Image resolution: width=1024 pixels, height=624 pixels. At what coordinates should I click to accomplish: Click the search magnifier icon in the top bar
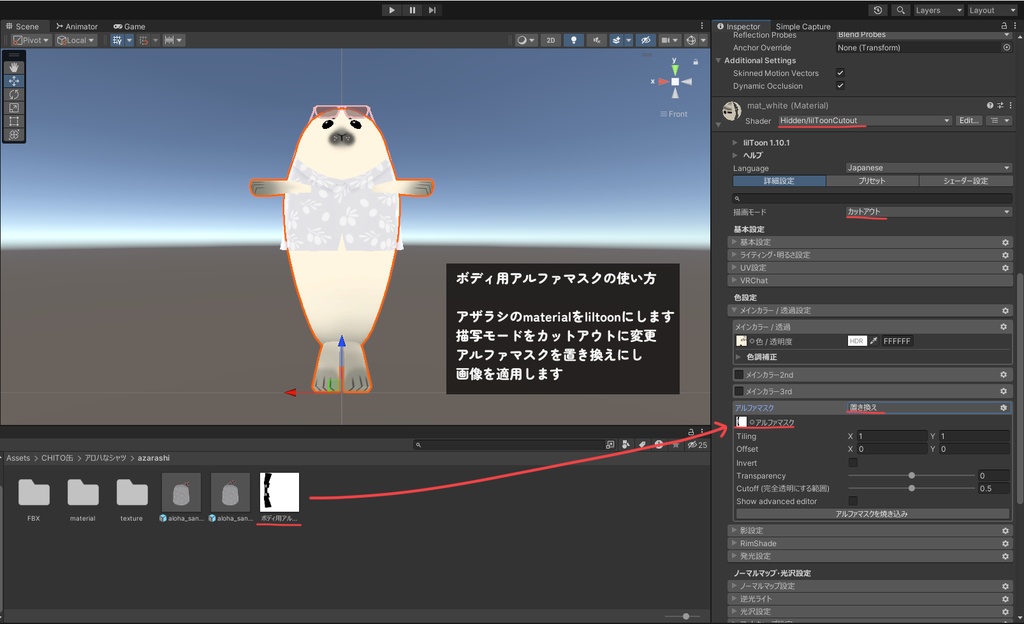coord(899,9)
